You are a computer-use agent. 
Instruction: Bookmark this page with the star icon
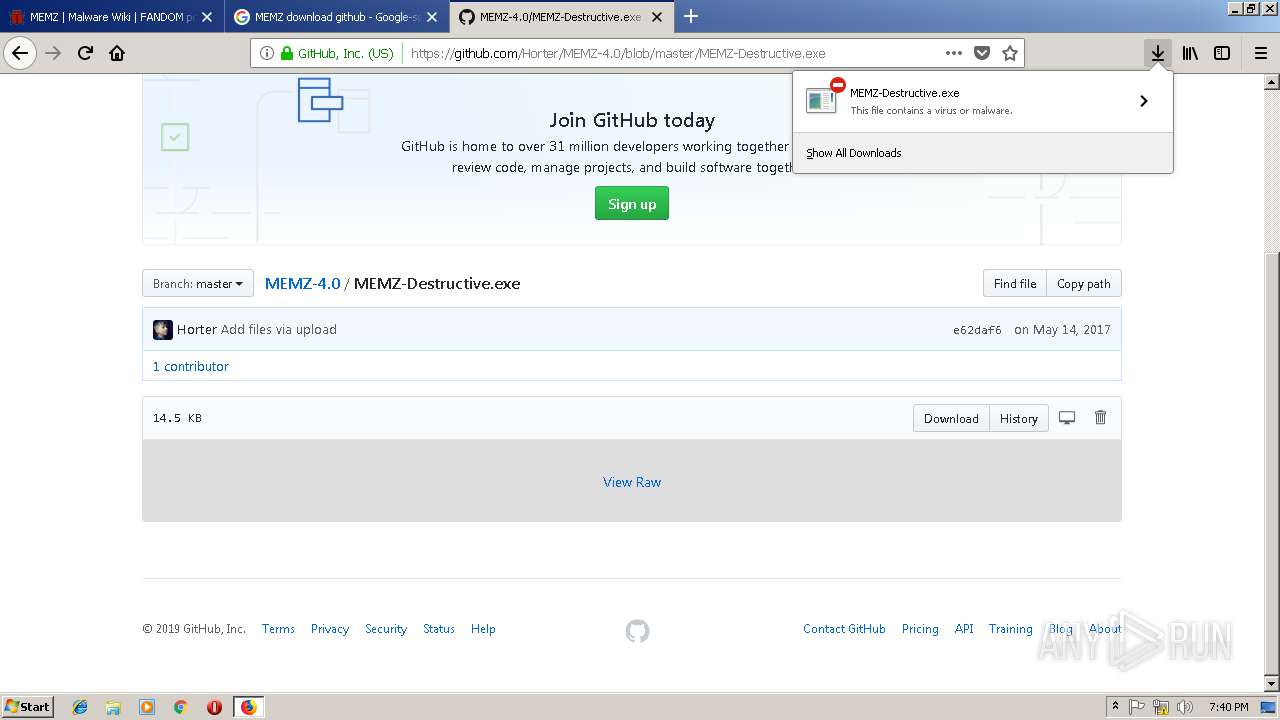tap(1010, 54)
